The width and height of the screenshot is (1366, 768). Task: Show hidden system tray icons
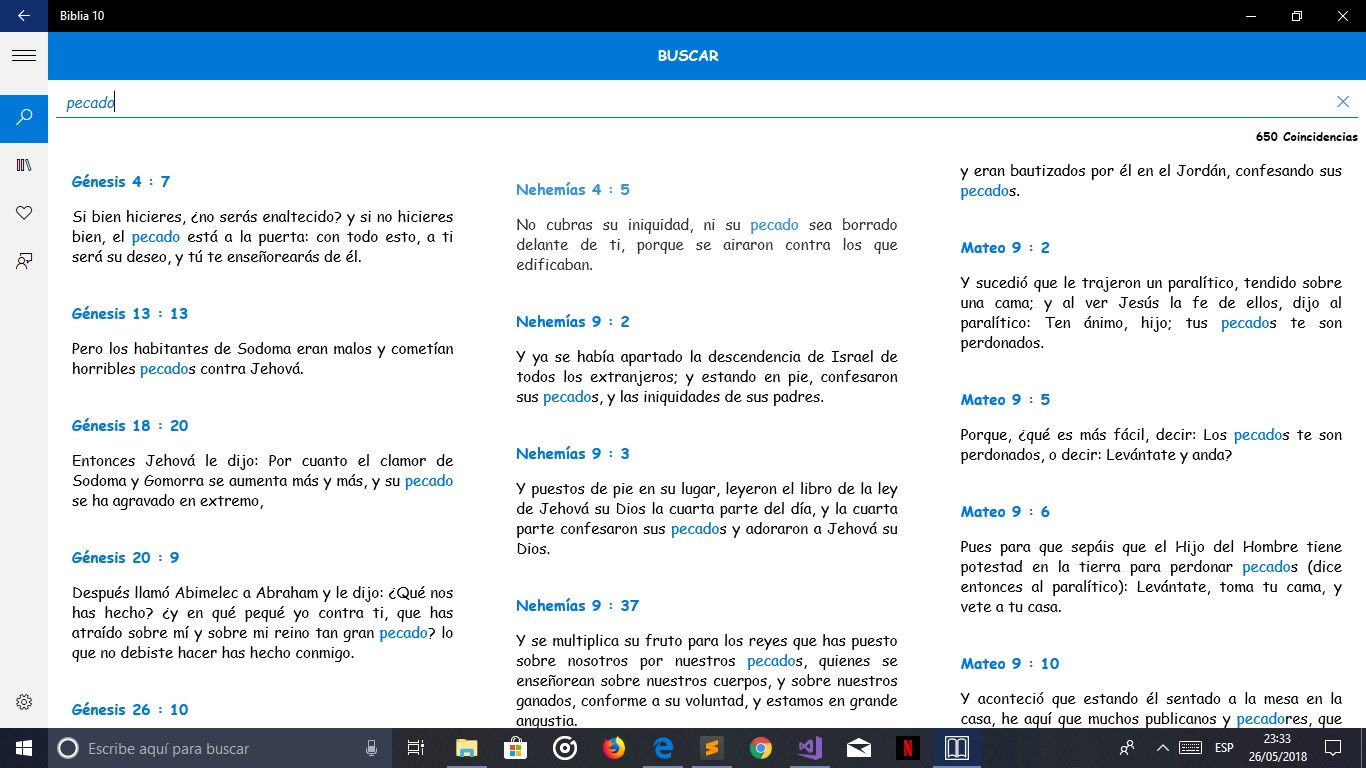click(x=1162, y=748)
